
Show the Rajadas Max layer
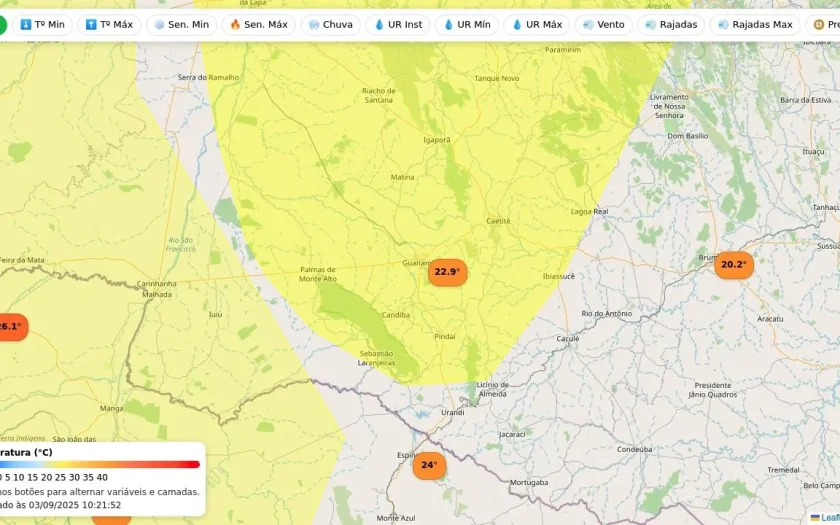pos(755,25)
